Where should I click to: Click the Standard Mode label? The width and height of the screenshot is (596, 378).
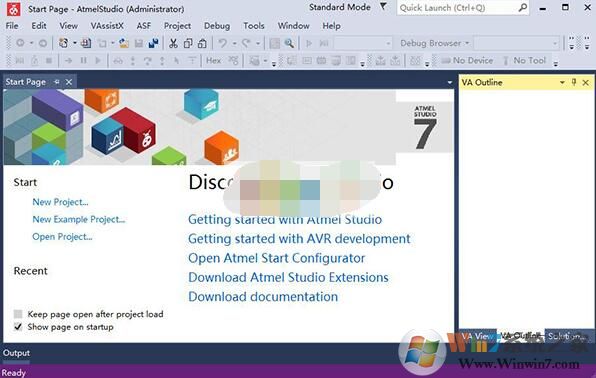pos(339,7)
